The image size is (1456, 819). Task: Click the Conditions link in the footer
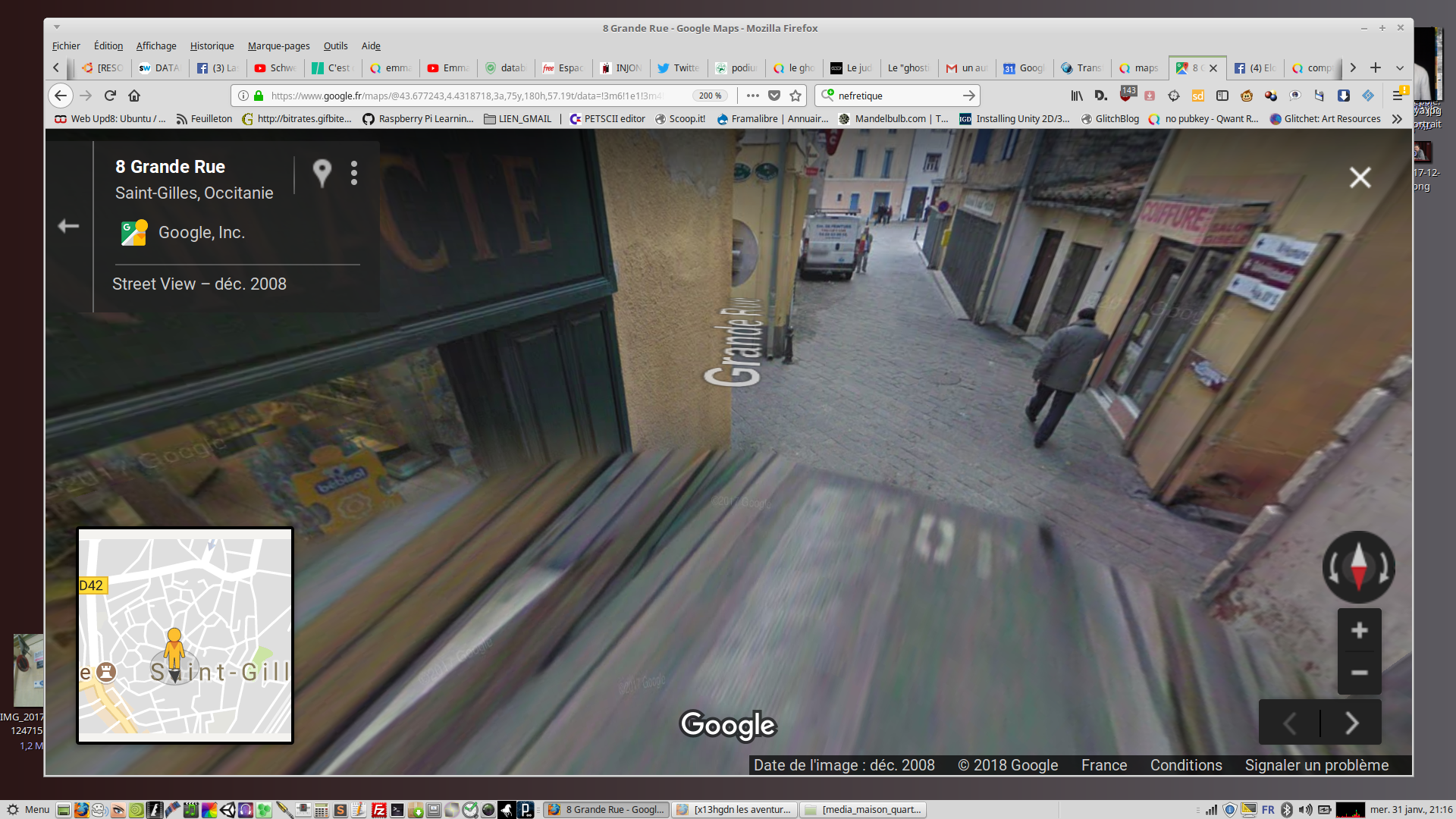click(x=1186, y=765)
